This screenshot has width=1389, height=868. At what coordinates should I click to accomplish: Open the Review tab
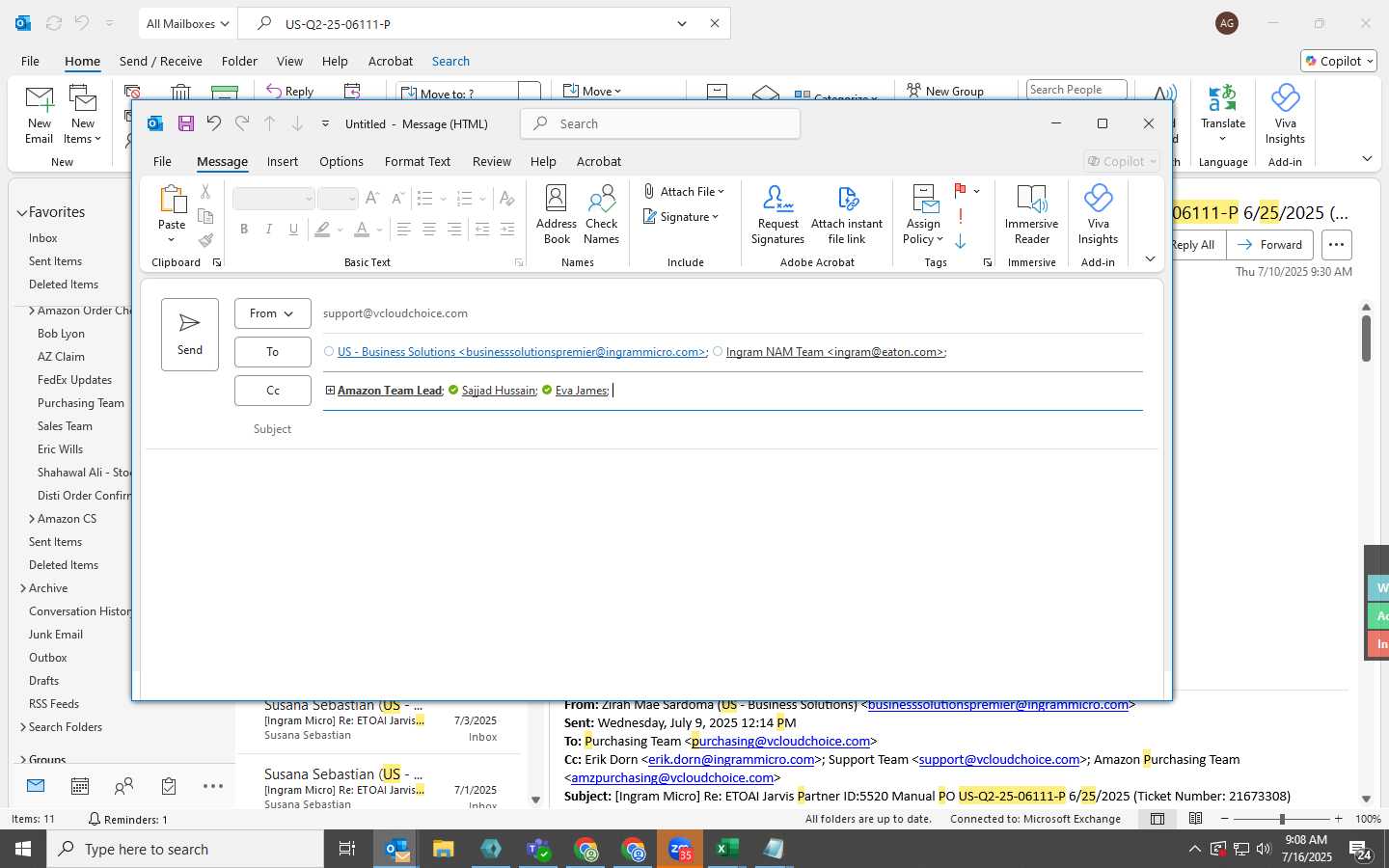click(x=492, y=162)
